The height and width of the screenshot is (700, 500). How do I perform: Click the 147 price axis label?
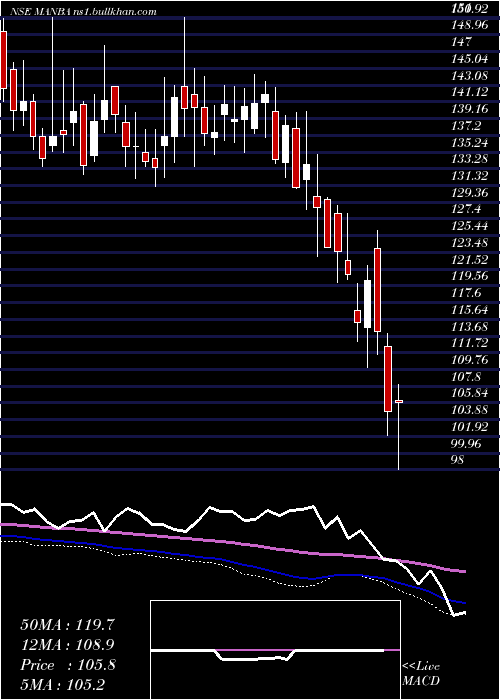462,42
